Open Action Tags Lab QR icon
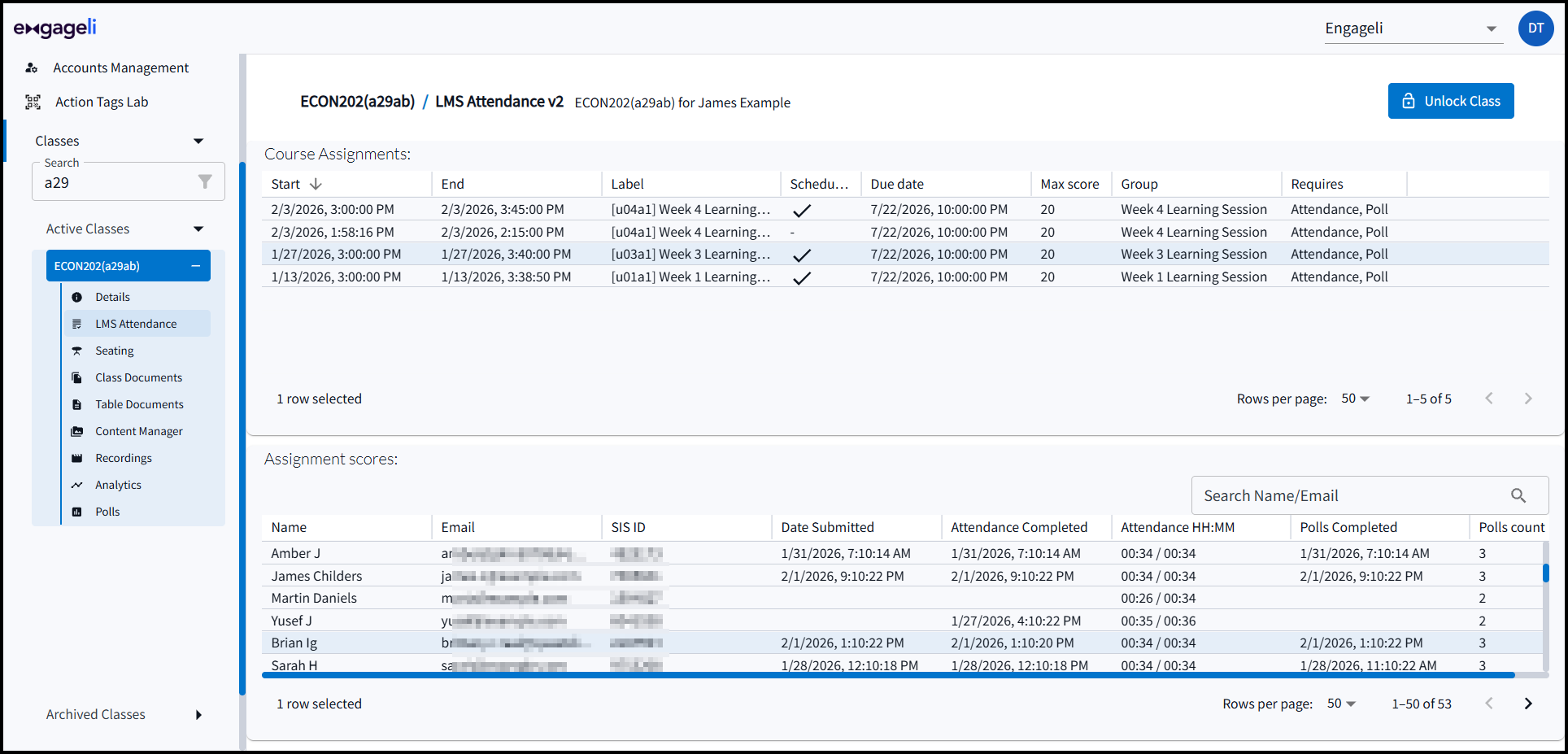This screenshot has width=1568, height=754. coord(33,102)
